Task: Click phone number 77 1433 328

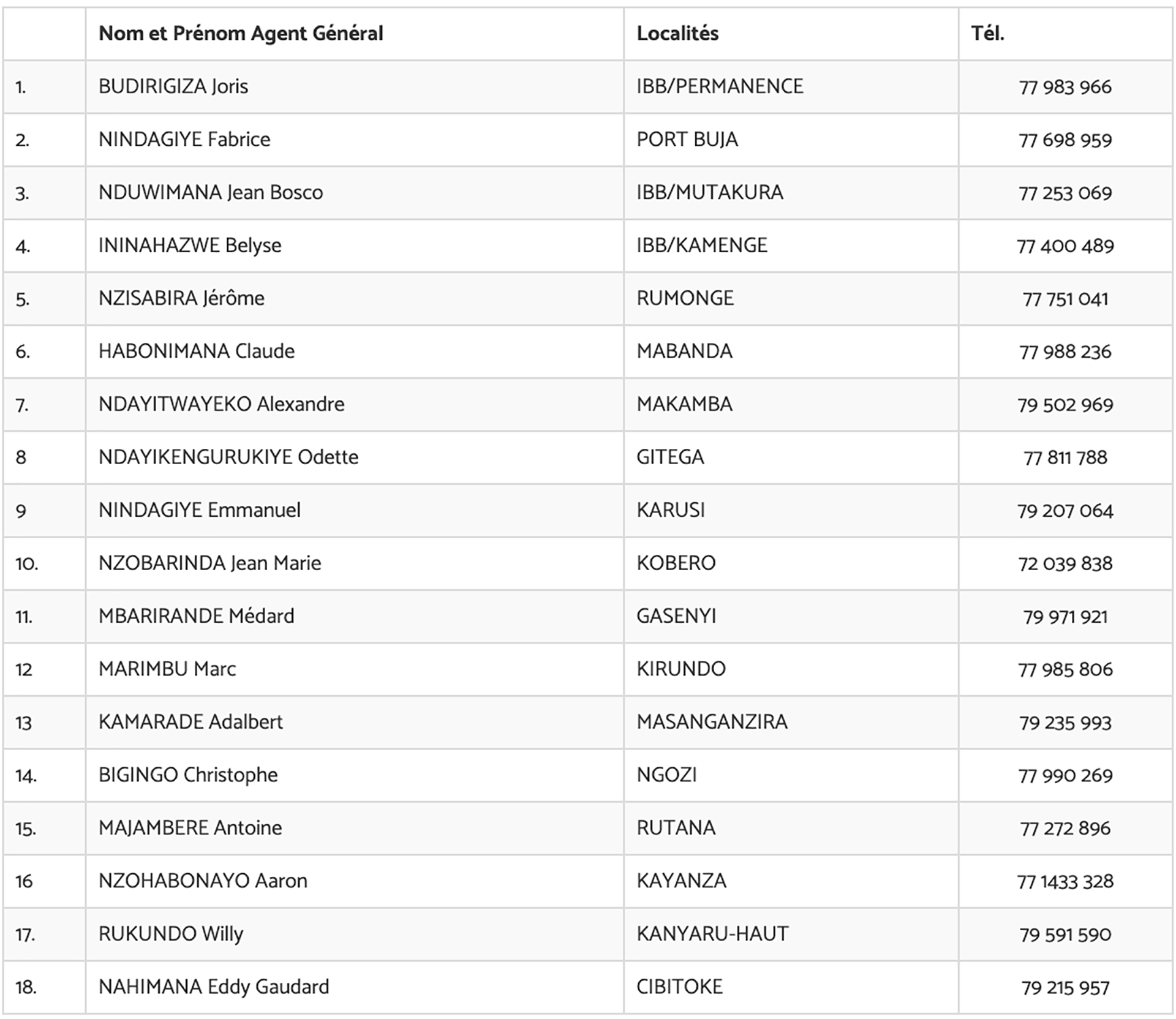Action: [1065, 881]
